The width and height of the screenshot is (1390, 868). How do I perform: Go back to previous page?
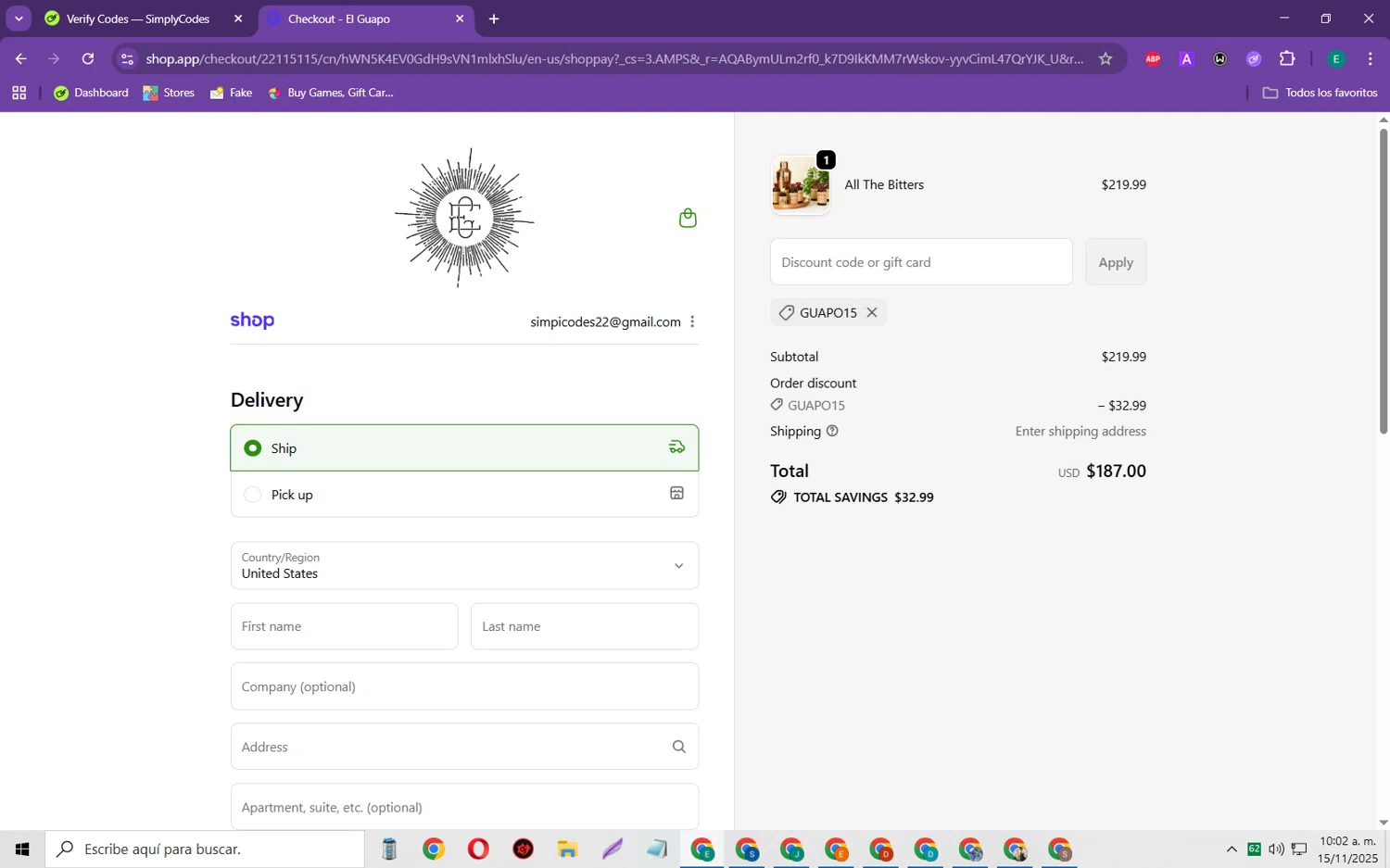[x=20, y=58]
